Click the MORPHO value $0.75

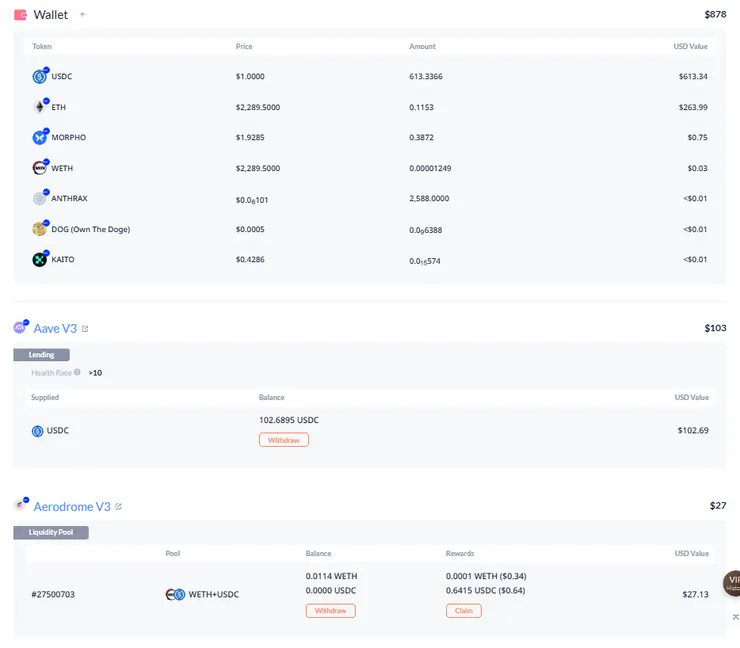(x=697, y=137)
